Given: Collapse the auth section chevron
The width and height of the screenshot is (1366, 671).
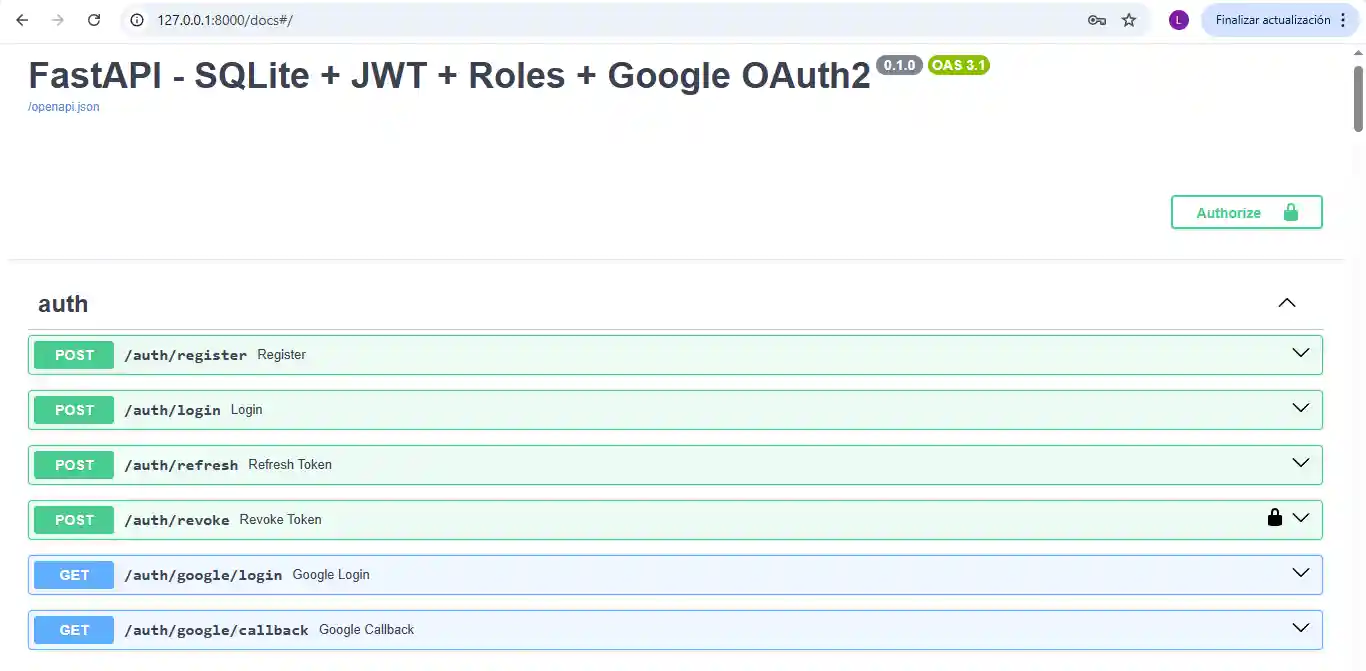Looking at the screenshot, I should [1287, 303].
